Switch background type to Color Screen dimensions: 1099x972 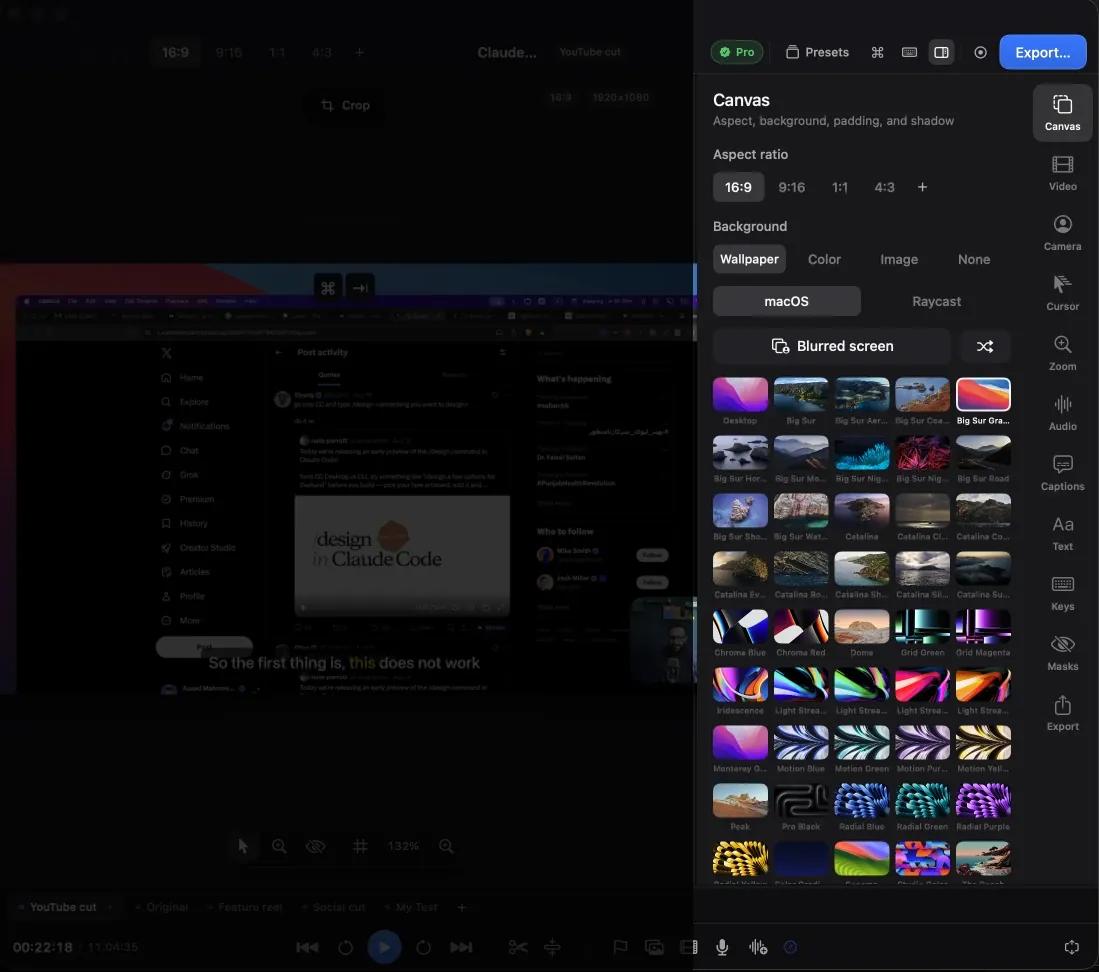tap(824, 259)
